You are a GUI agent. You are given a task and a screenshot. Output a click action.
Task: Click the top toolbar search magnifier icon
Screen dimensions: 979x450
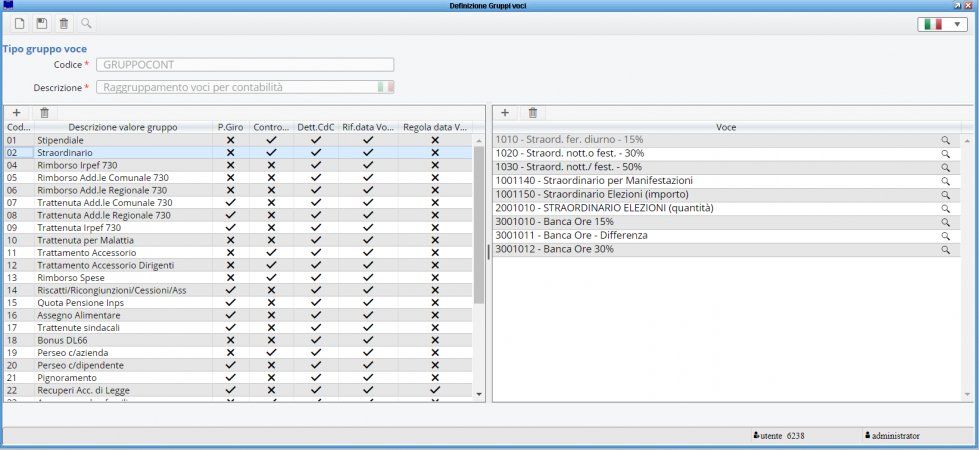click(x=86, y=23)
